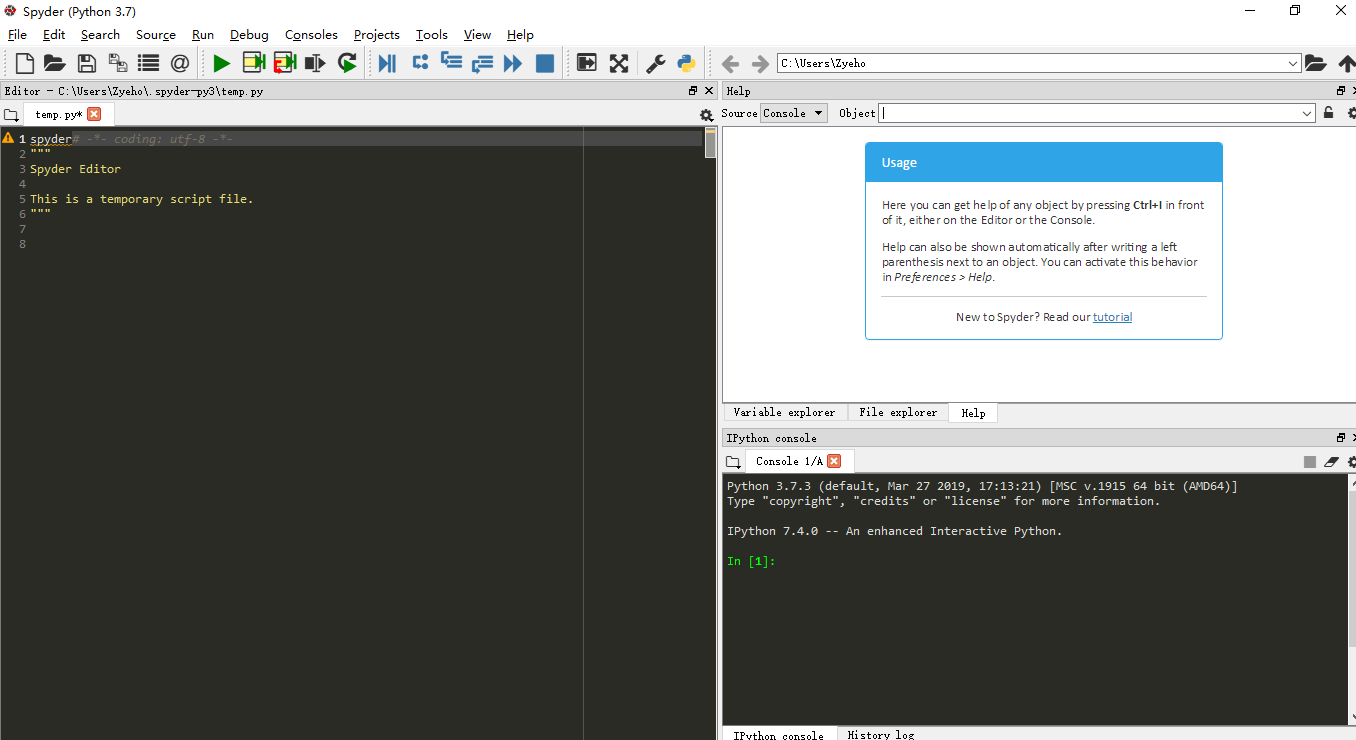Screen dimensions: 1356x740
Task: Browse editor tabs icon left of temp.py
Action: tap(11, 115)
